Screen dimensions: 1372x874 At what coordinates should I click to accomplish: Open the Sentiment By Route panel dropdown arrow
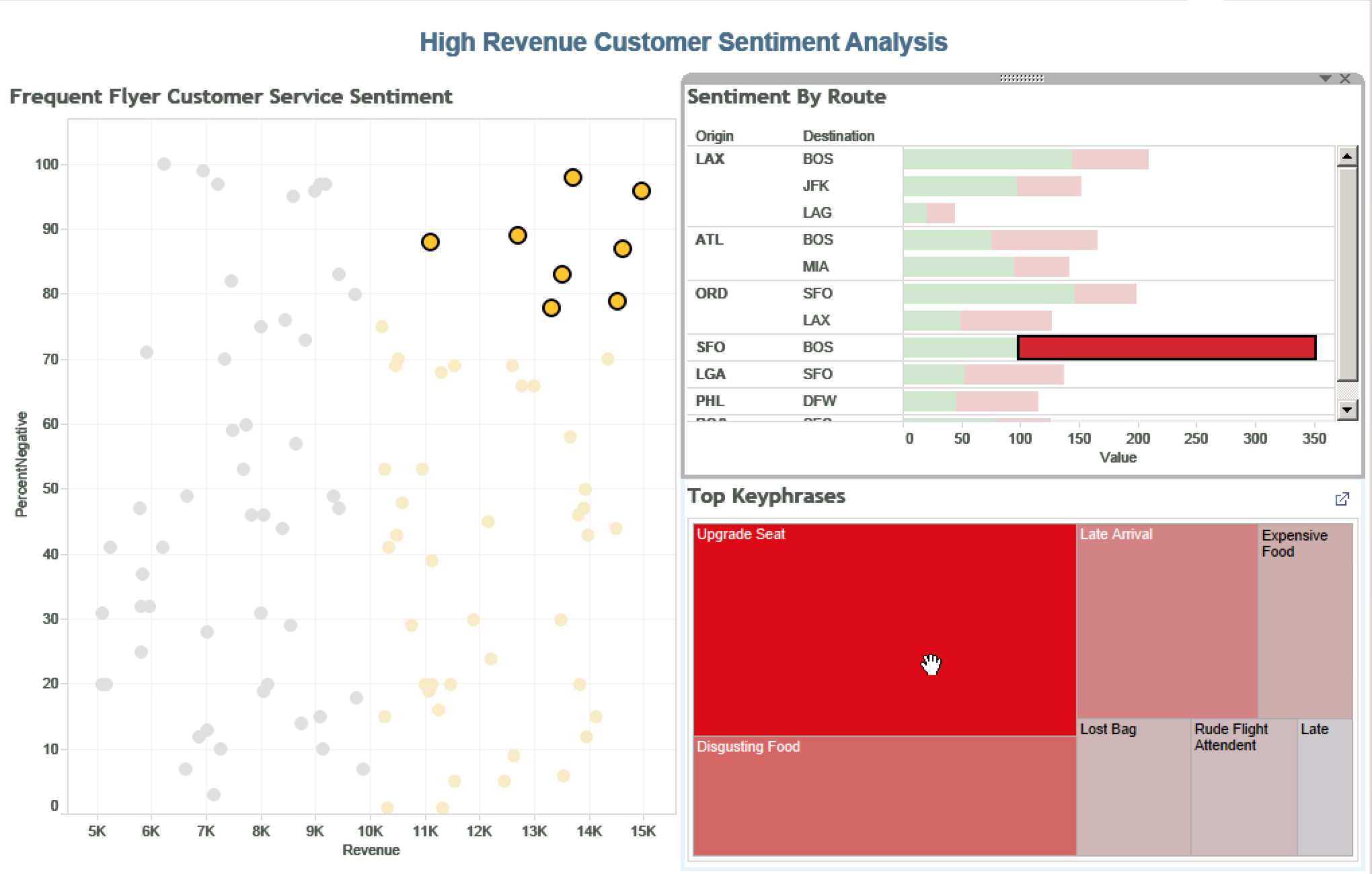point(1325,79)
